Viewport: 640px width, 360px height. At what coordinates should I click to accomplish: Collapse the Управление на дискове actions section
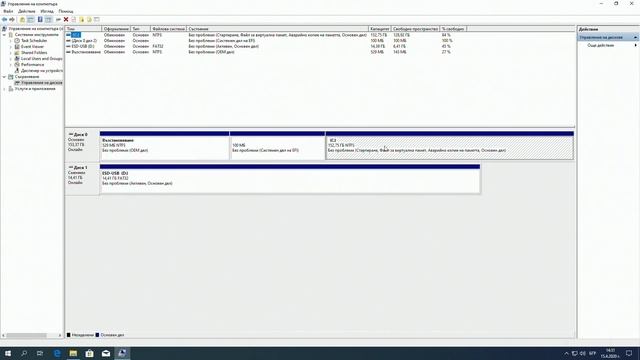pyautogui.click(x=635, y=38)
